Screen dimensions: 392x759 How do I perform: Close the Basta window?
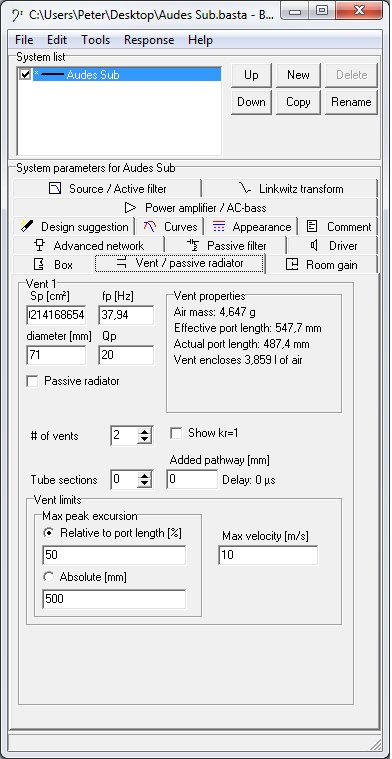[x=359, y=10]
